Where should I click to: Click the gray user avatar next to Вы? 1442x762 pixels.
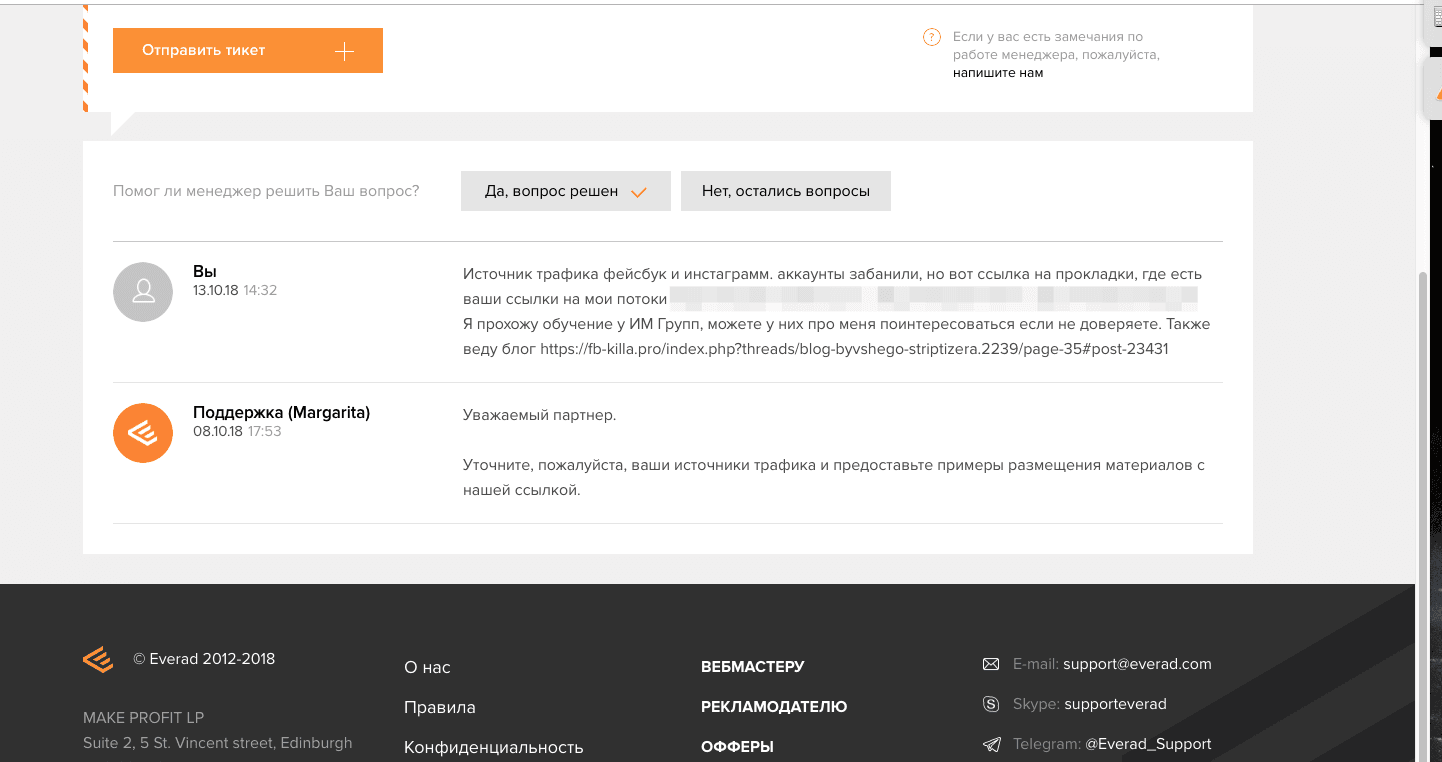point(143,292)
